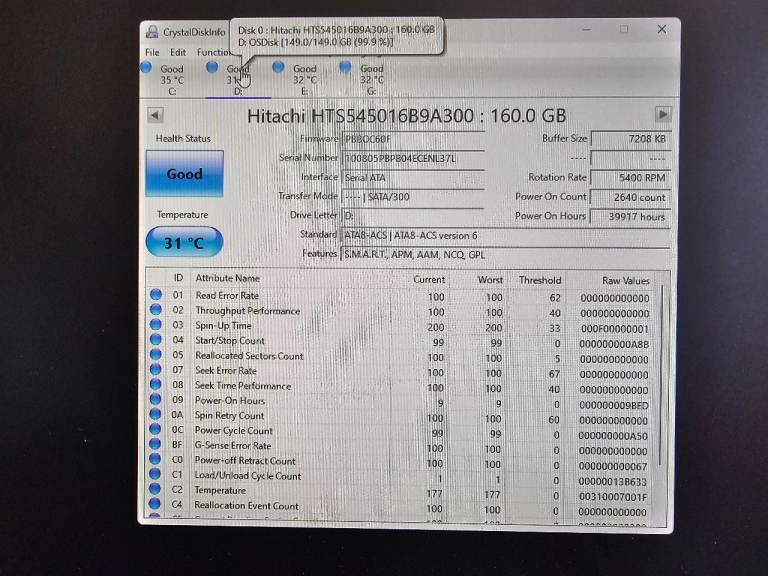Click the Interface Serial ATA field
The height and width of the screenshot is (576, 768).
tap(413, 178)
